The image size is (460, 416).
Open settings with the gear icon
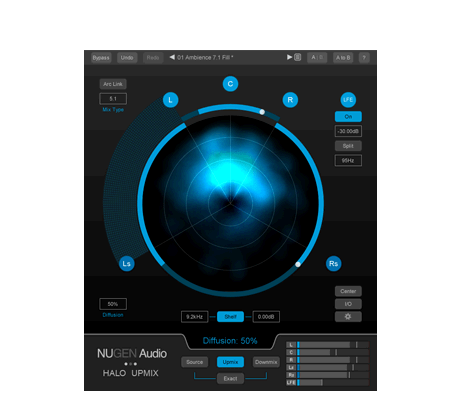click(348, 317)
